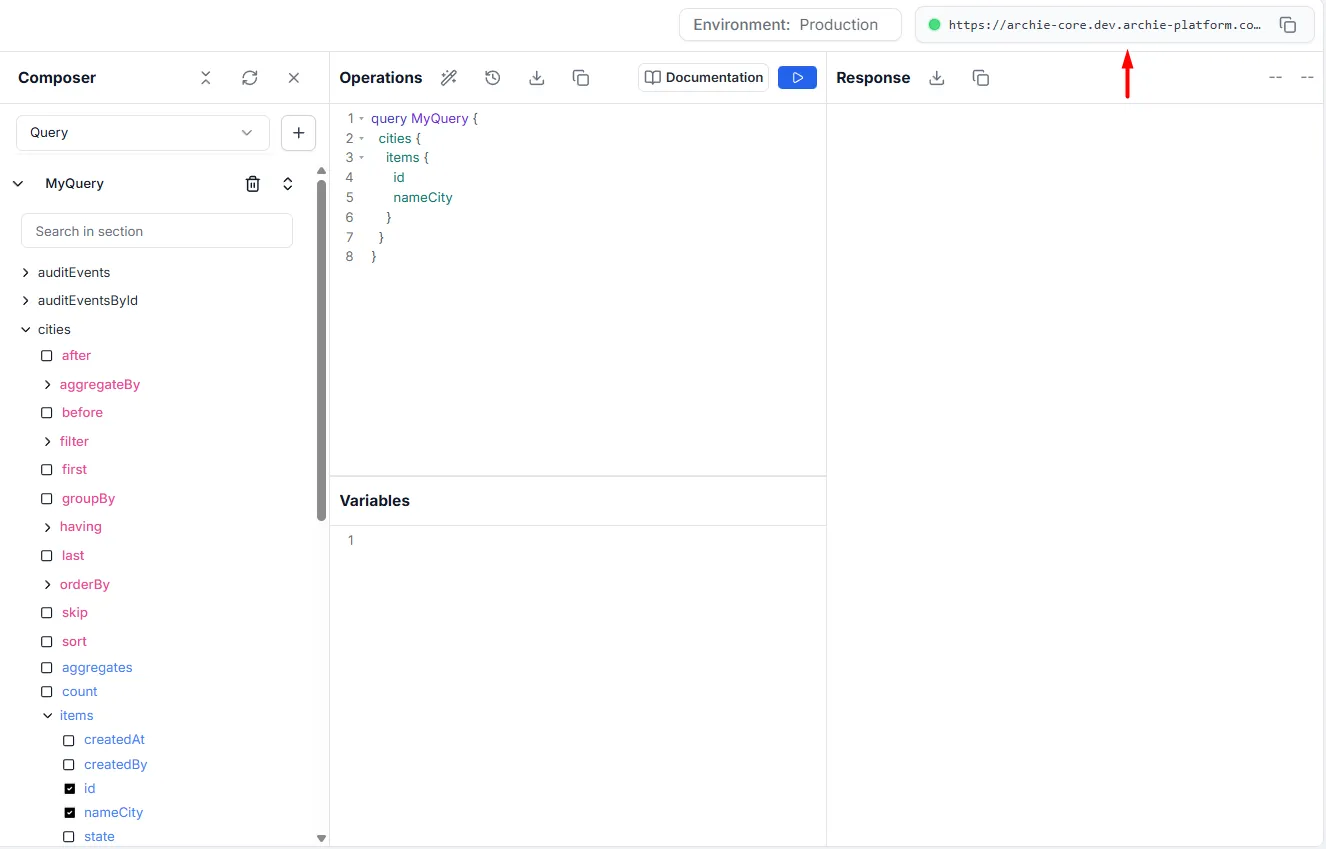Add a new operation with plus button
Image resolution: width=1326 pixels, height=849 pixels.
click(298, 133)
